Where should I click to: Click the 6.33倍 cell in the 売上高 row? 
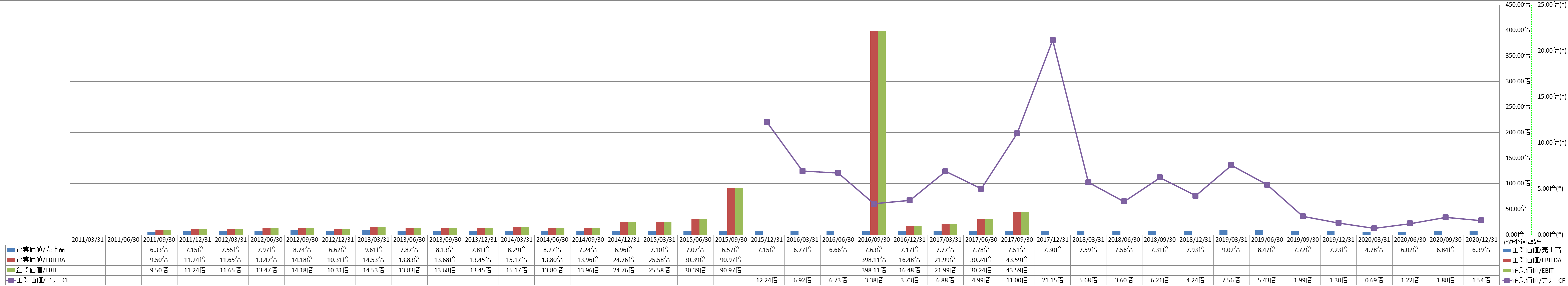tap(159, 250)
